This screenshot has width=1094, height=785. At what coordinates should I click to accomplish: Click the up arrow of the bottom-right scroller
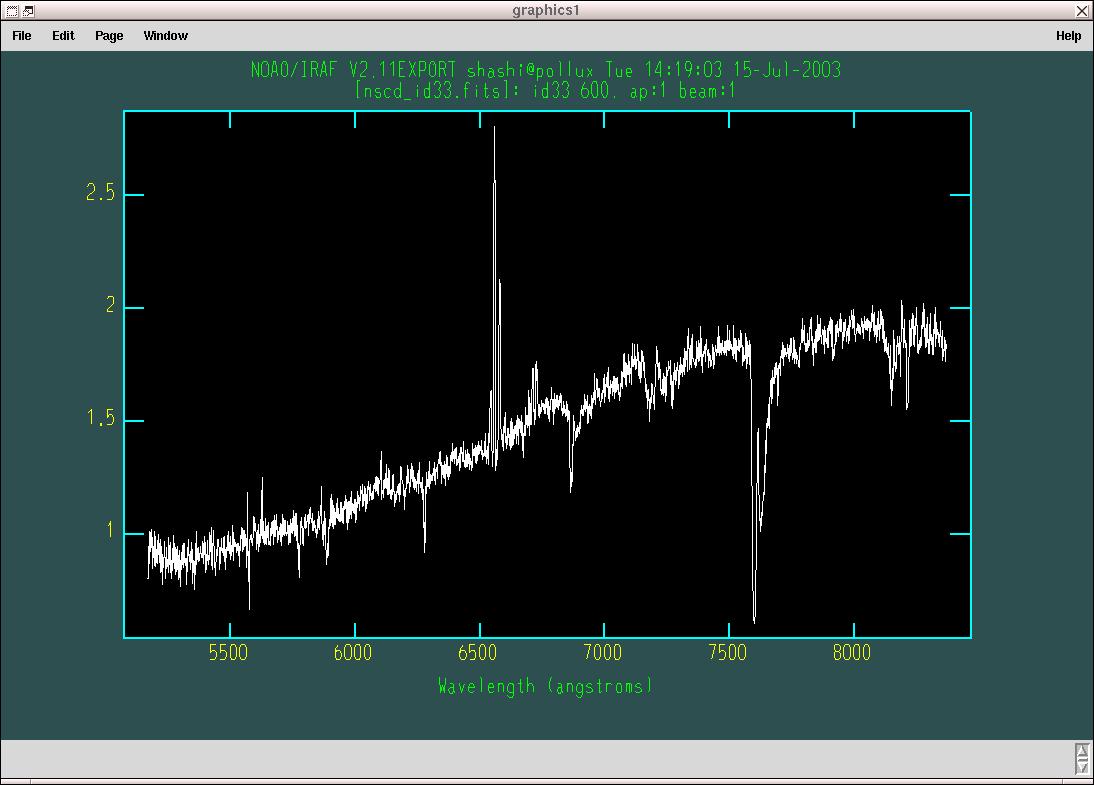tap(1081, 752)
